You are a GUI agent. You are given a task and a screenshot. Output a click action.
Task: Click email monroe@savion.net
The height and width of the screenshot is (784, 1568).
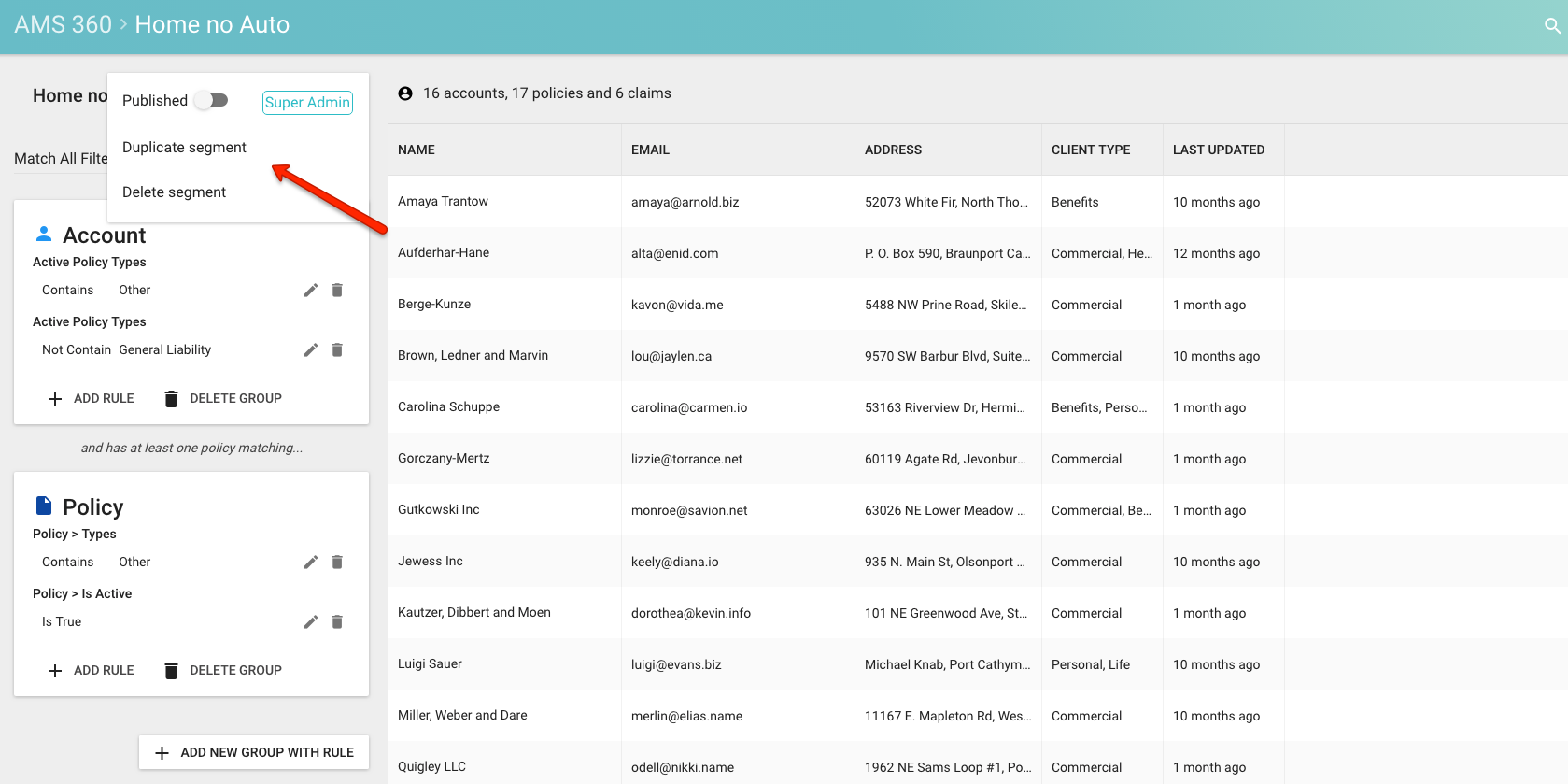pyautogui.click(x=689, y=510)
